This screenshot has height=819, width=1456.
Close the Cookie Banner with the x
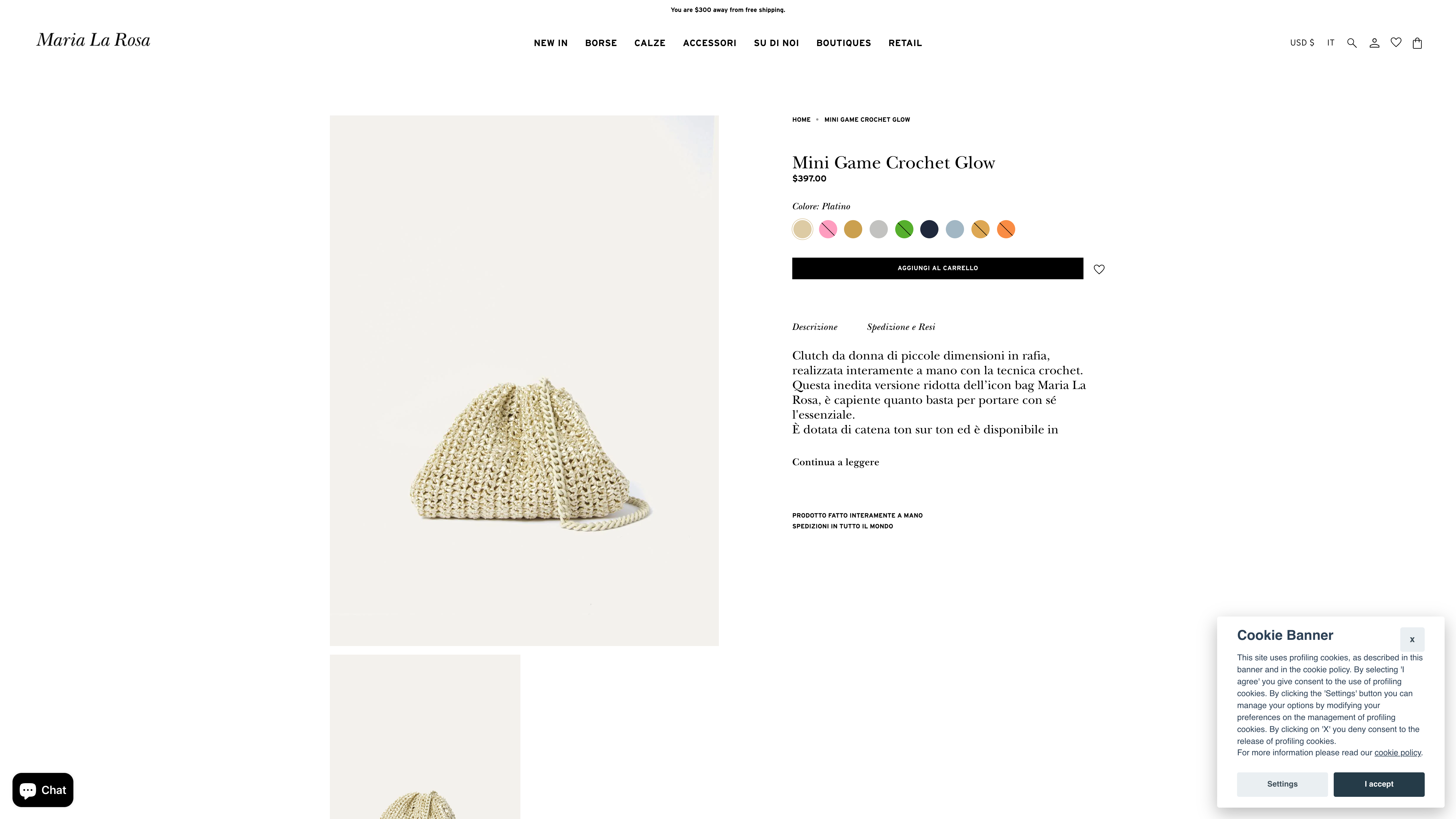point(1412,639)
